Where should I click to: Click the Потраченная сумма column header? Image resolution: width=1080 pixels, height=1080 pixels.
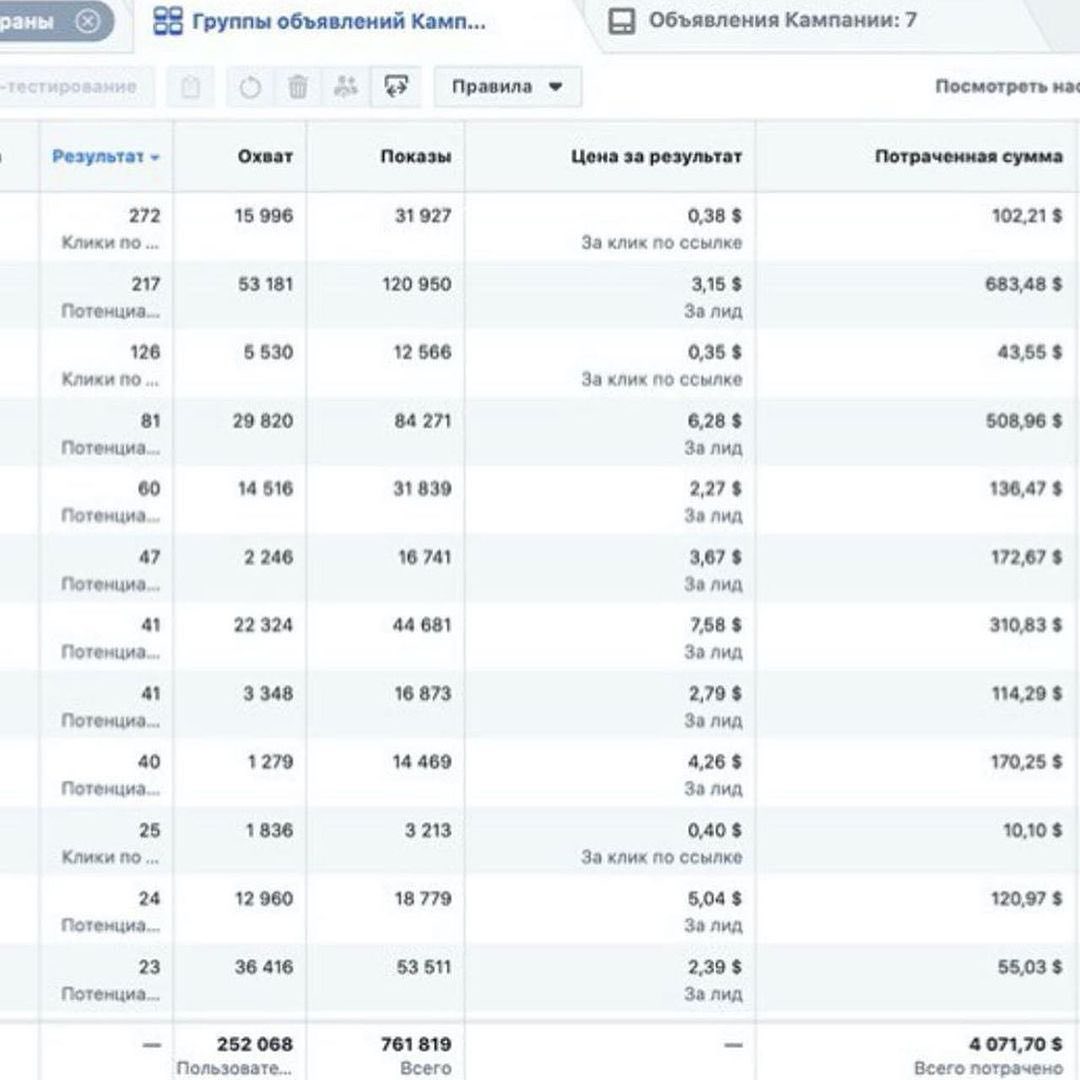(x=968, y=157)
